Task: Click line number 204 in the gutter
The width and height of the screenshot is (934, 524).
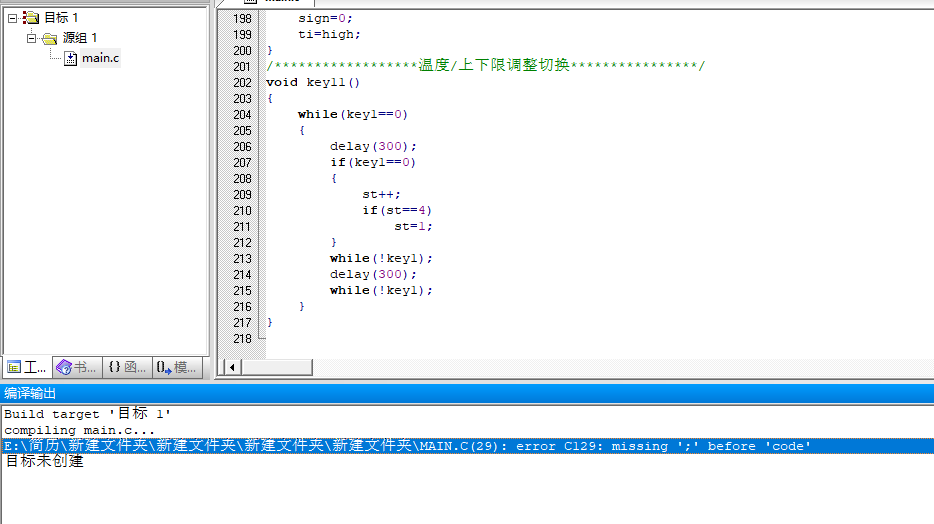Action: pyautogui.click(x=242, y=115)
